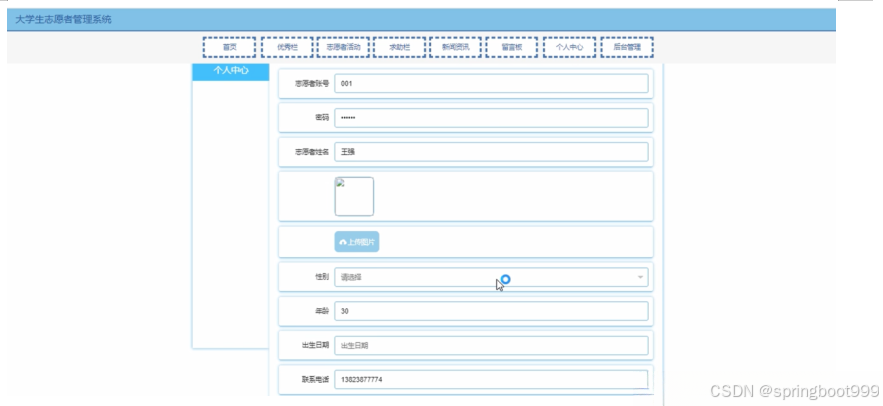Click the broken avatar image thumbnail
883x406 pixels.
[x=354, y=197]
